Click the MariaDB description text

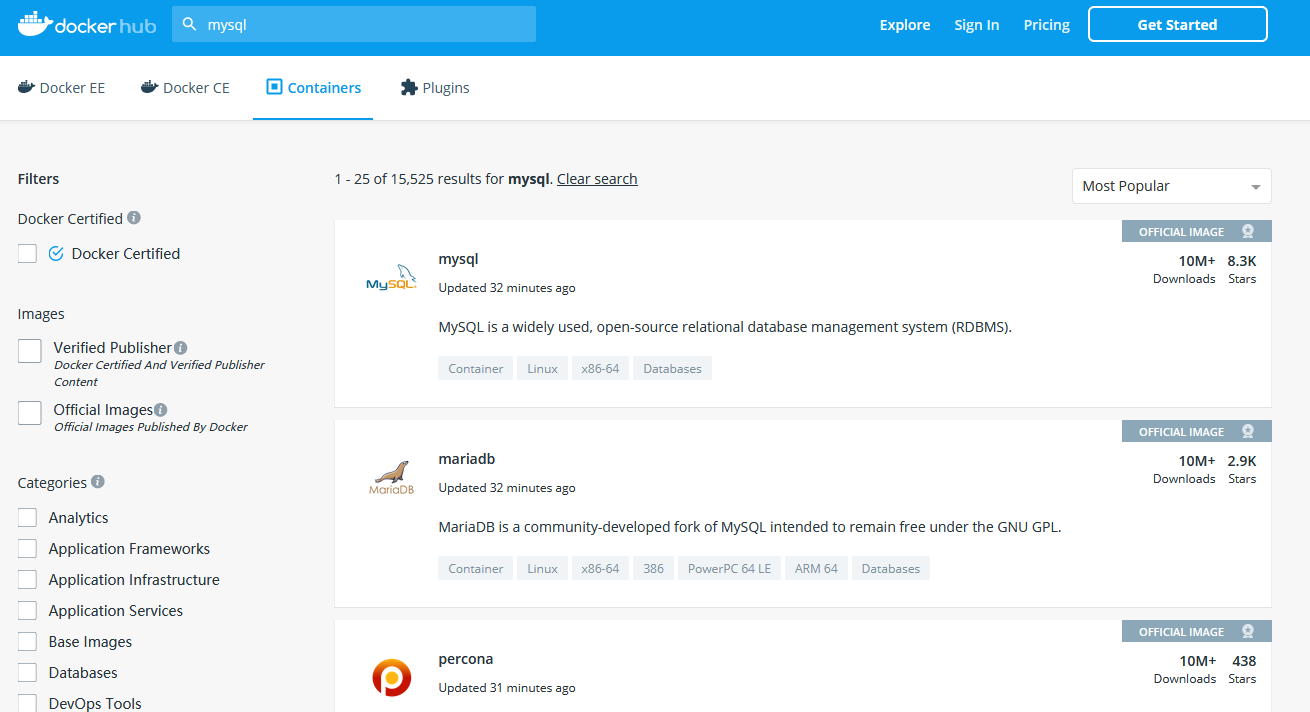click(x=750, y=527)
